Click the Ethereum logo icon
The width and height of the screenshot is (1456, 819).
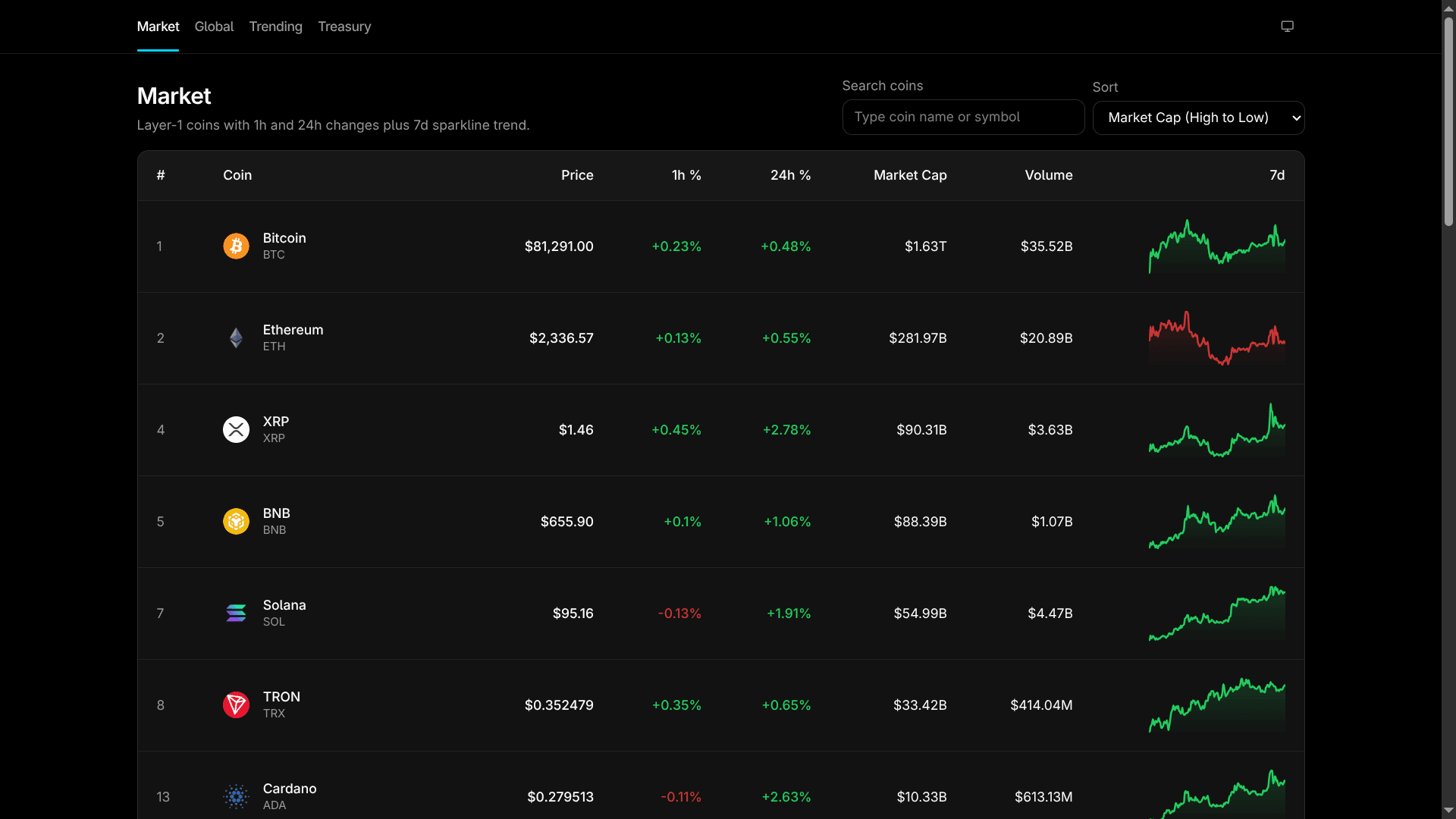tap(236, 338)
